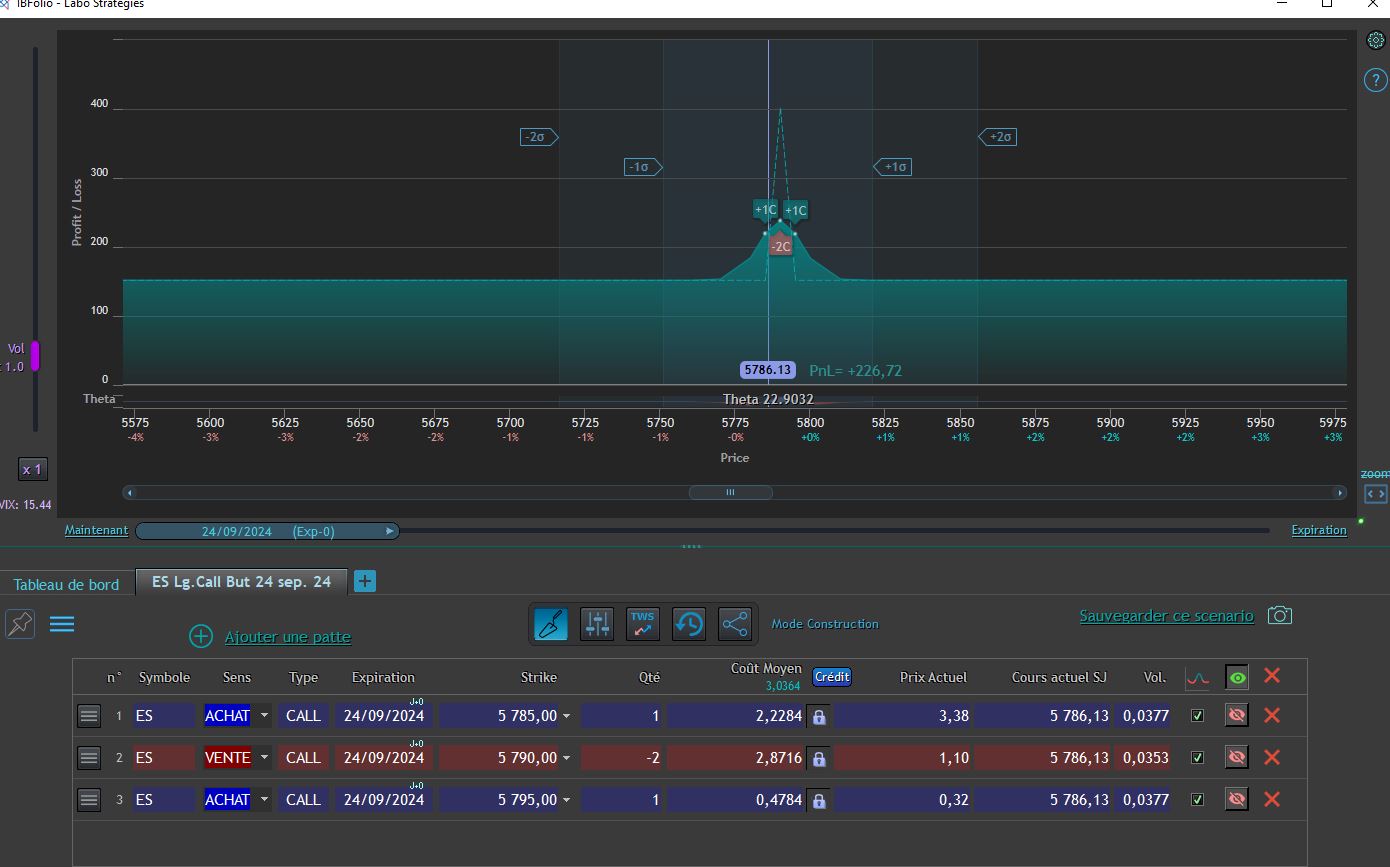Expand the strike 5 790,00 dropdown
This screenshot has width=1390, height=867.
click(566, 758)
